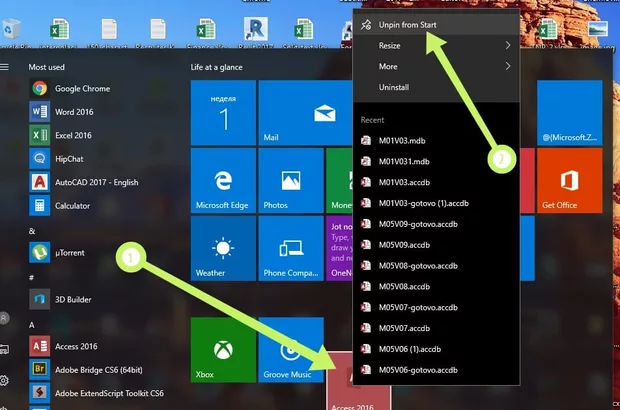Launch the Xbox tile
The height and width of the screenshot is (410, 620).
click(x=223, y=350)
